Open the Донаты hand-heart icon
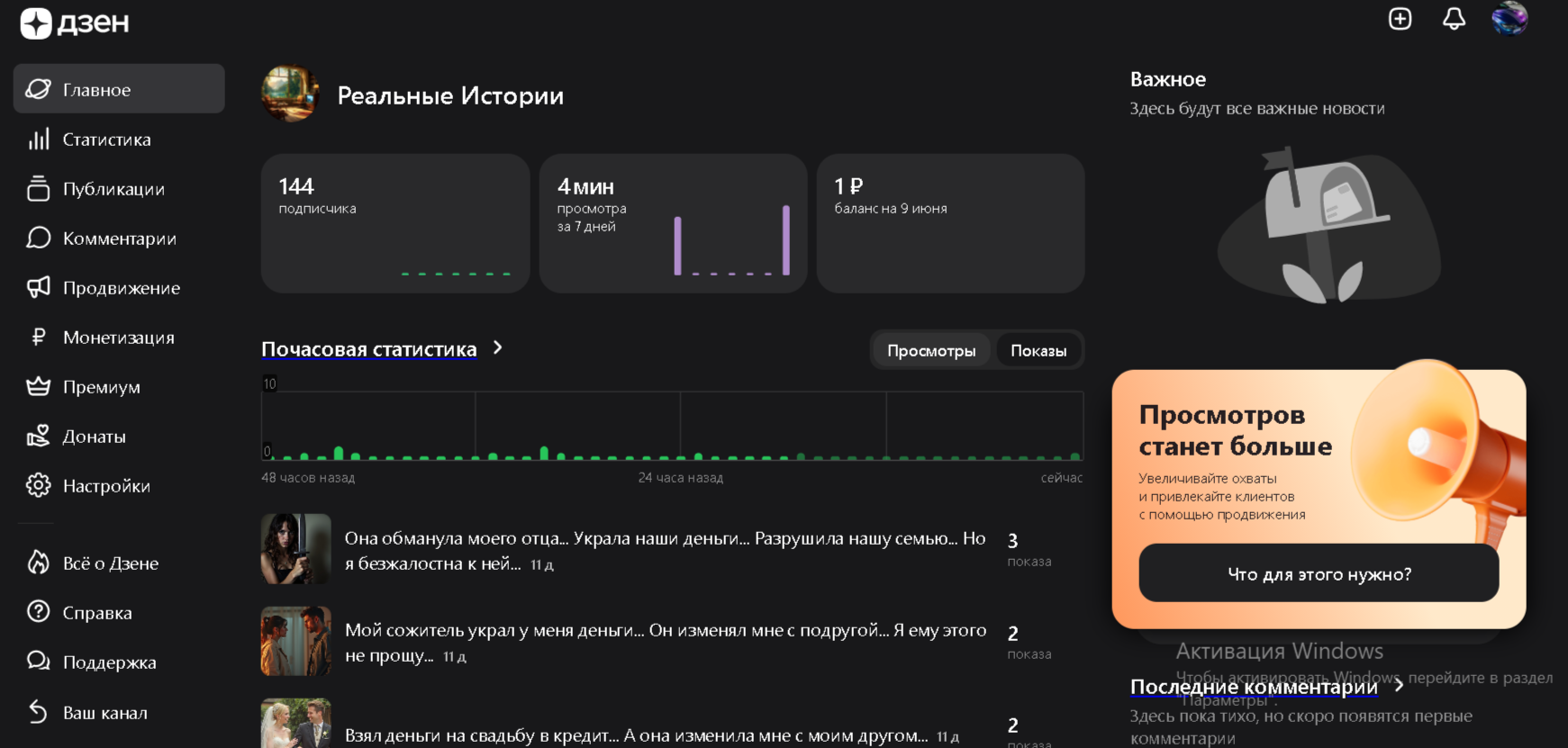This screenshot has height=748, width=1568. [38, 437]
